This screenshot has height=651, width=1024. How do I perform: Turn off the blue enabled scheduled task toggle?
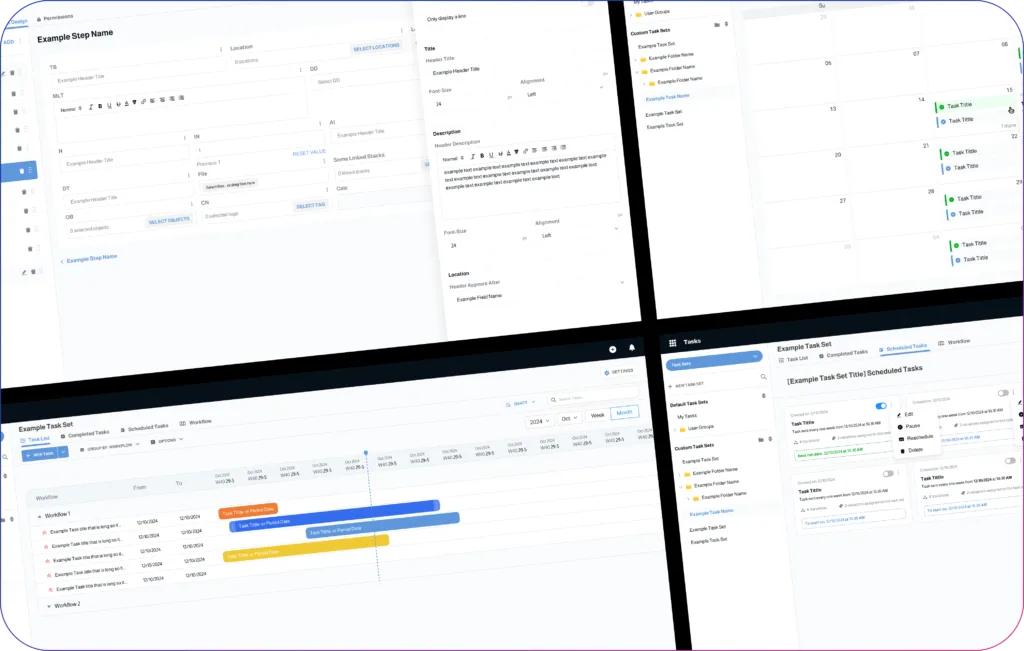click(x=881, y=406)
